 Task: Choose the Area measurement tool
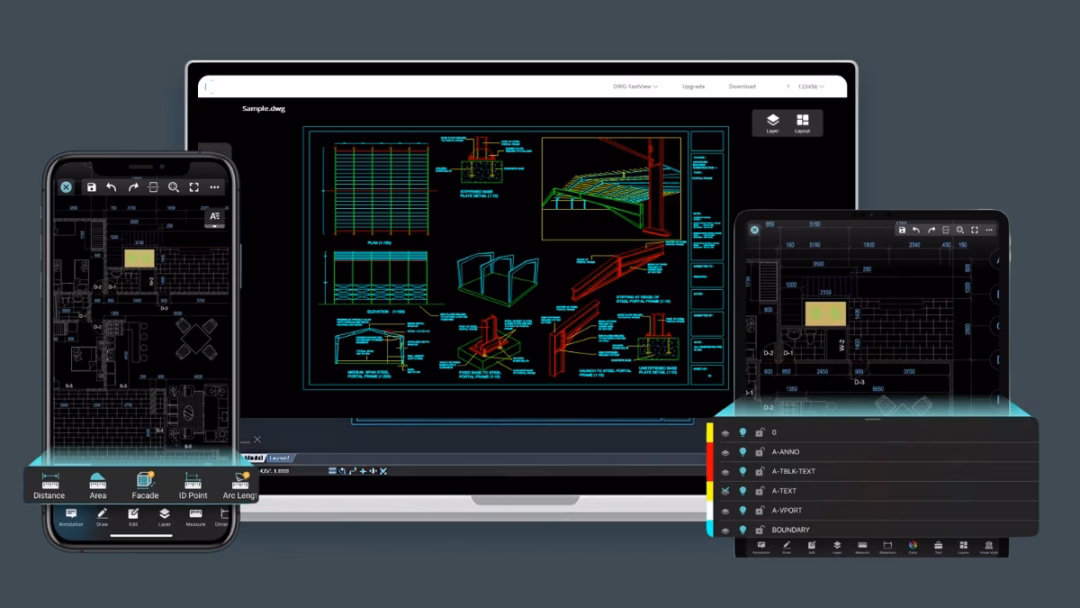tap(97, 485)
